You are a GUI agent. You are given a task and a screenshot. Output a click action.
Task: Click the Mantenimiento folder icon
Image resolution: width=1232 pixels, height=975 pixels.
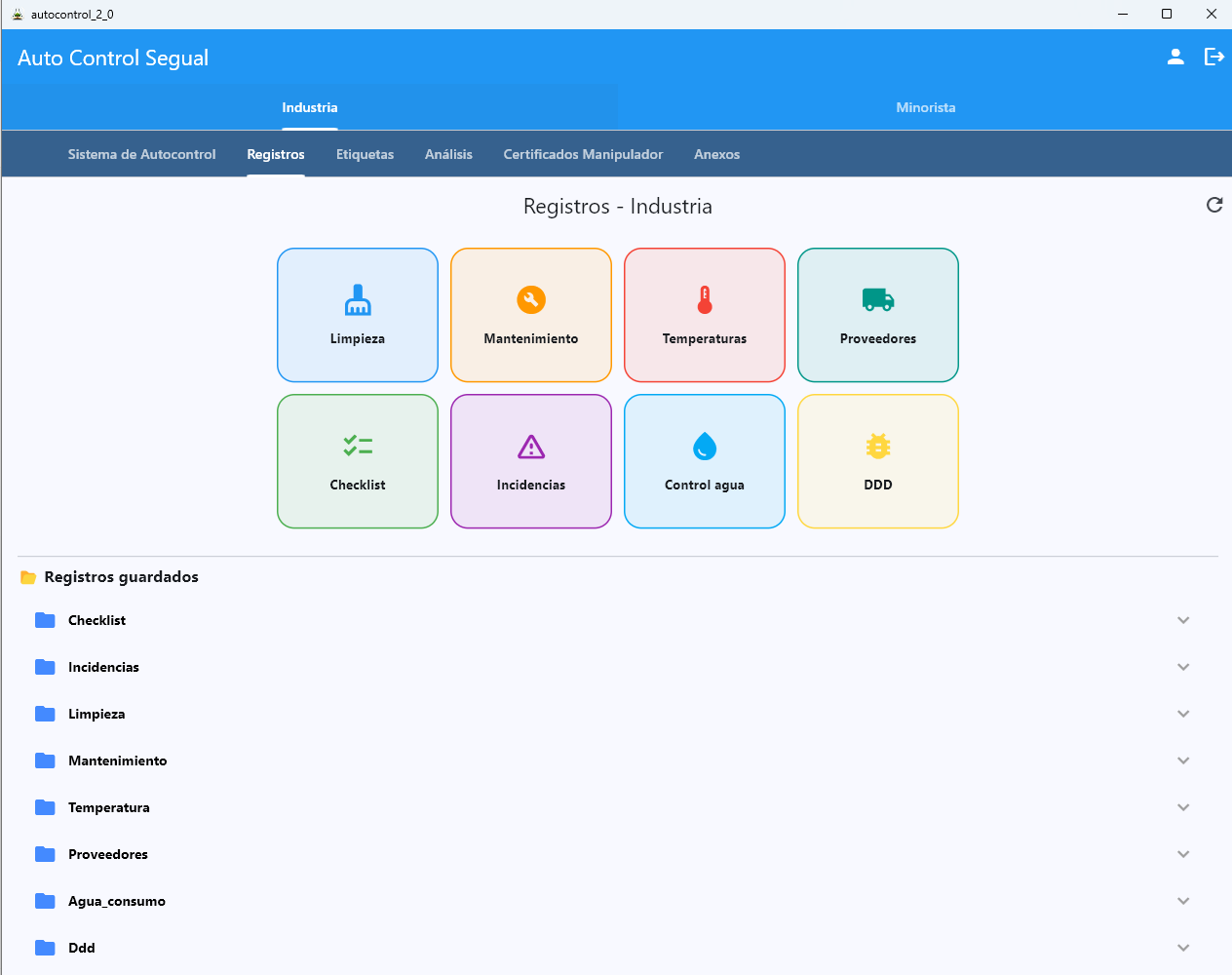coord(45,760)
